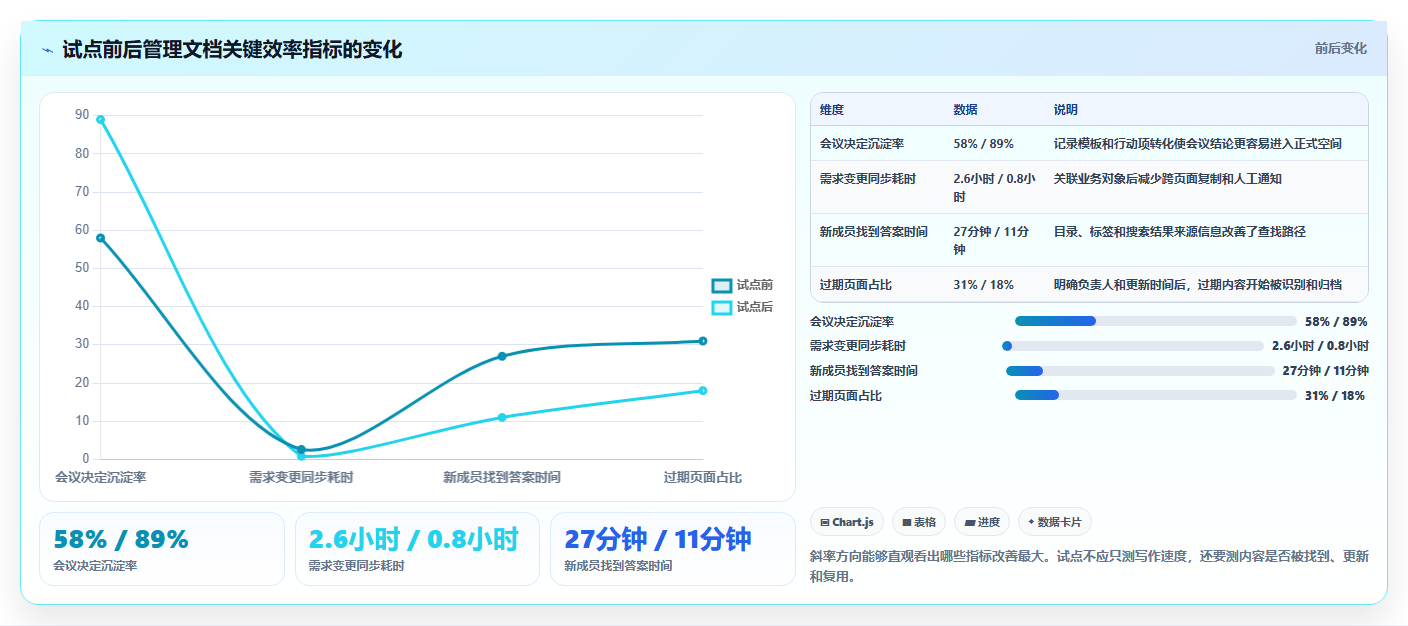The height and width of the screenshot is (626, 1408).
Task: Click the description starting 关联业务对象后
Action: coord(1168,179)
